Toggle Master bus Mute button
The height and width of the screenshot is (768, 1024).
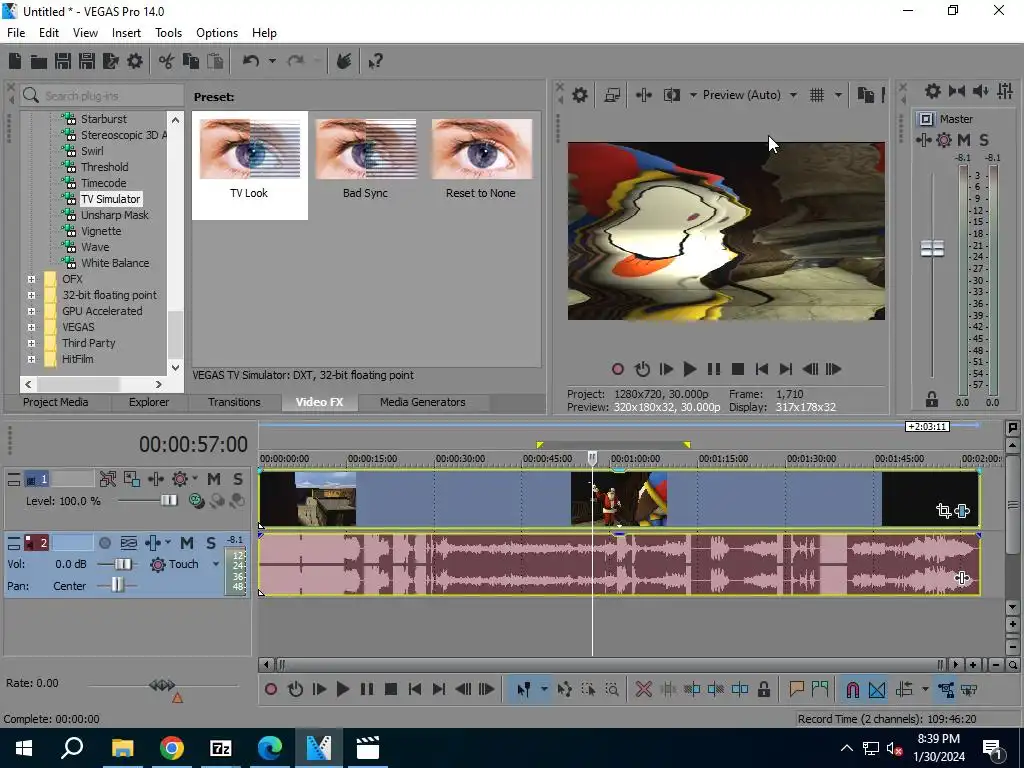click(964, 140)
